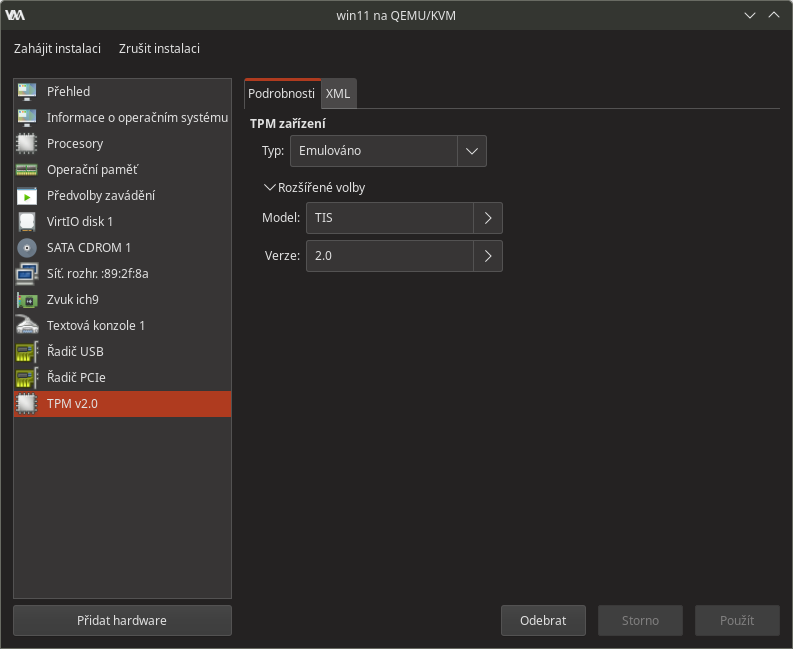The height and width of the screenshot is (649, 793).
Task: Select the Procesory entry
Action: pos(122,144)
